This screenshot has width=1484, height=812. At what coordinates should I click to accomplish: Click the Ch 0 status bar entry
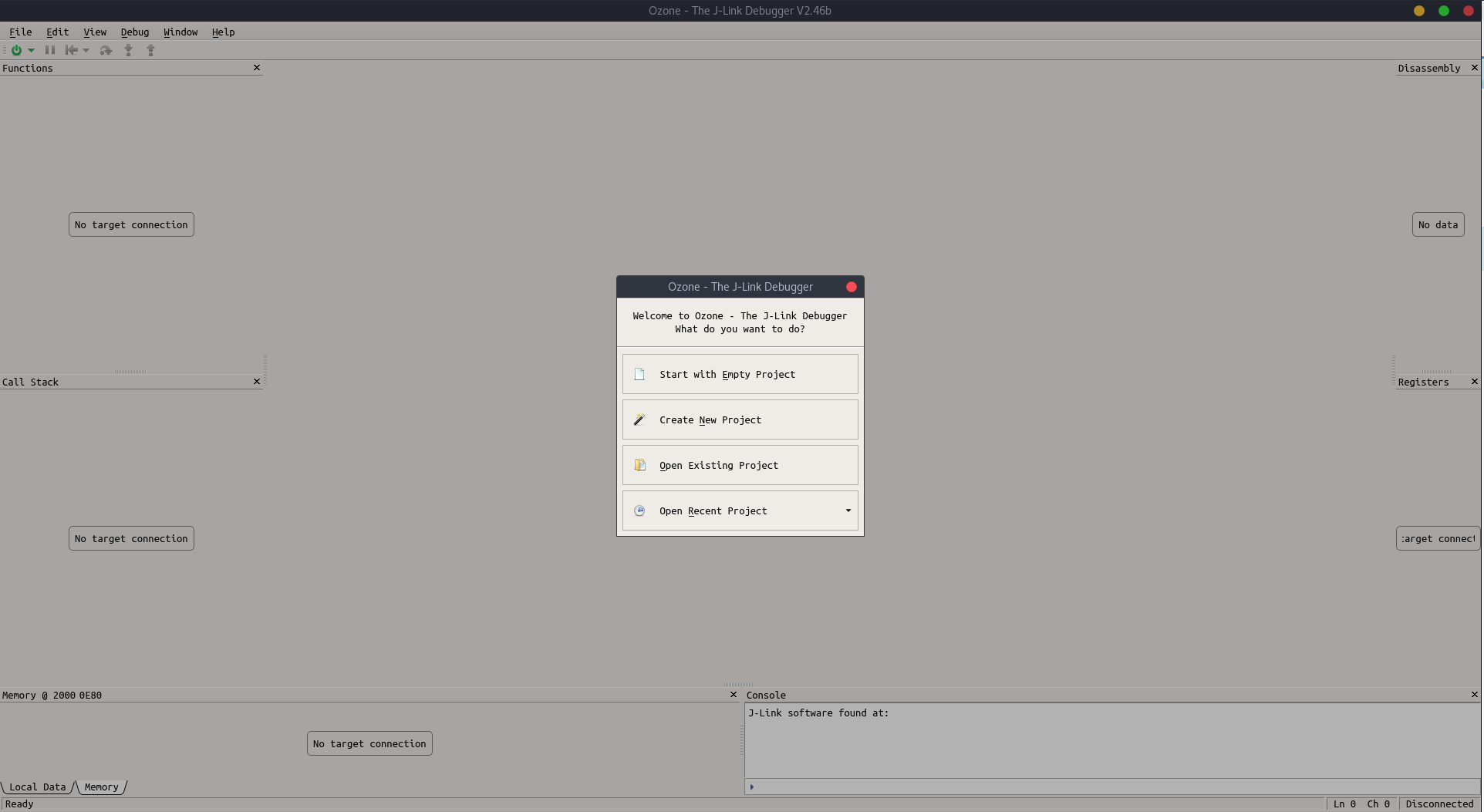point(1378,804)
